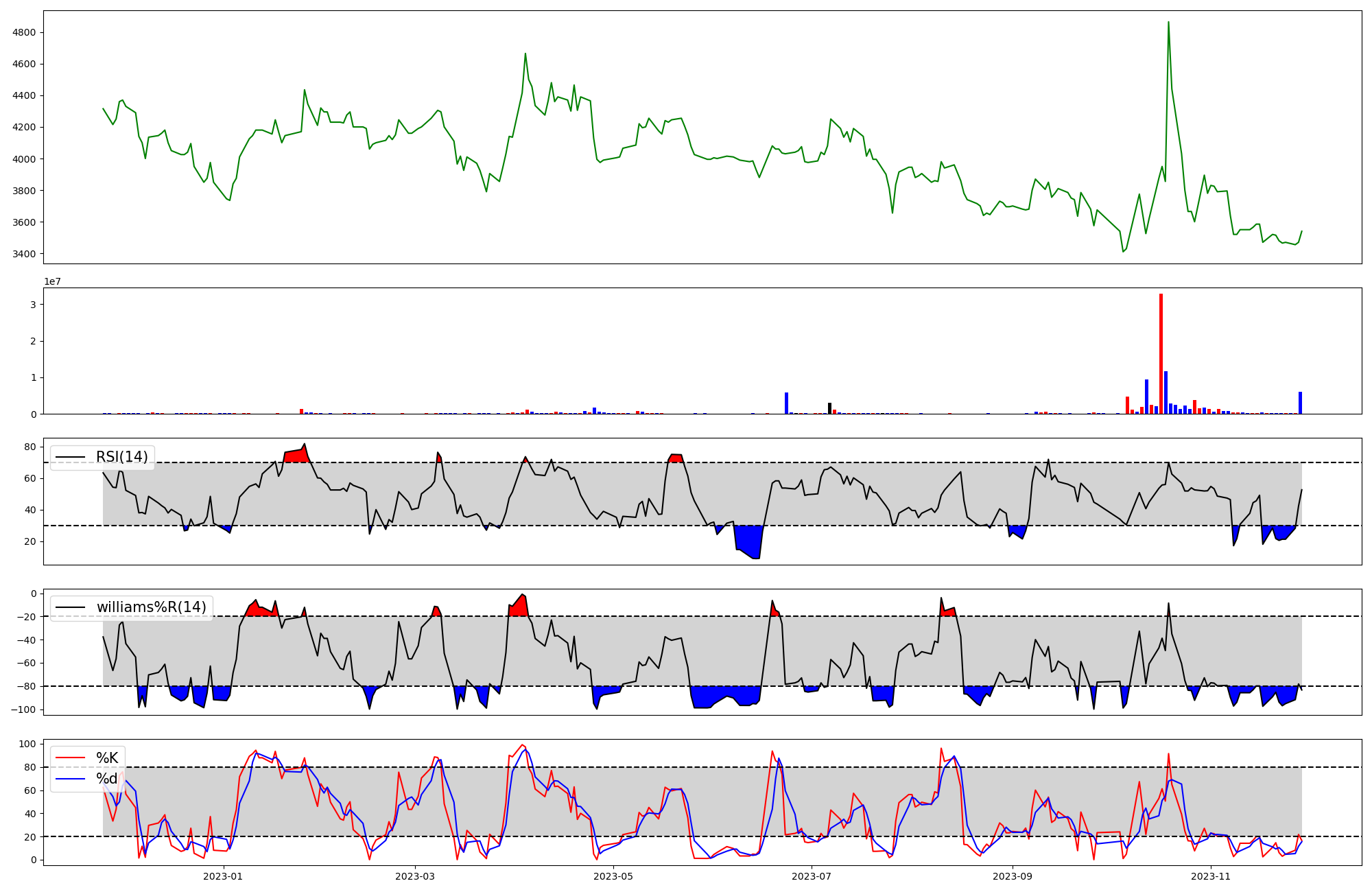Click the black volume bar near July

pyautogui.click(x=829, y=408)
